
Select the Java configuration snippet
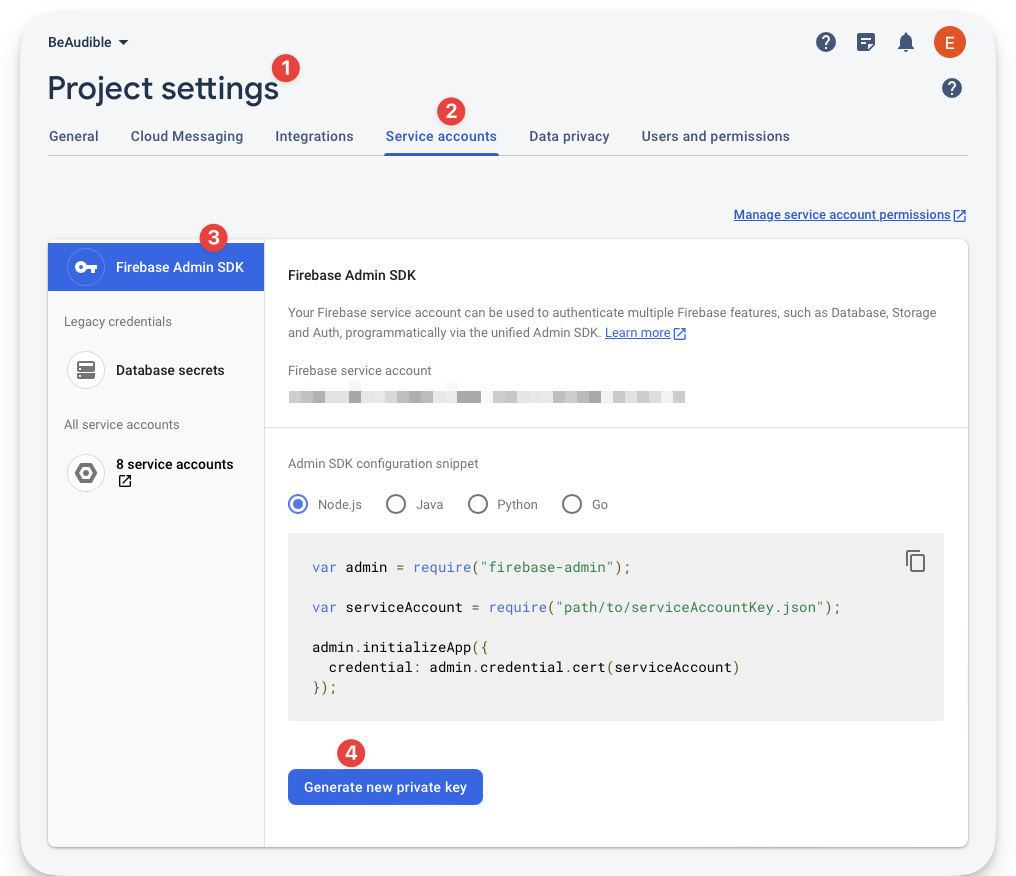[x=396, y=504]
